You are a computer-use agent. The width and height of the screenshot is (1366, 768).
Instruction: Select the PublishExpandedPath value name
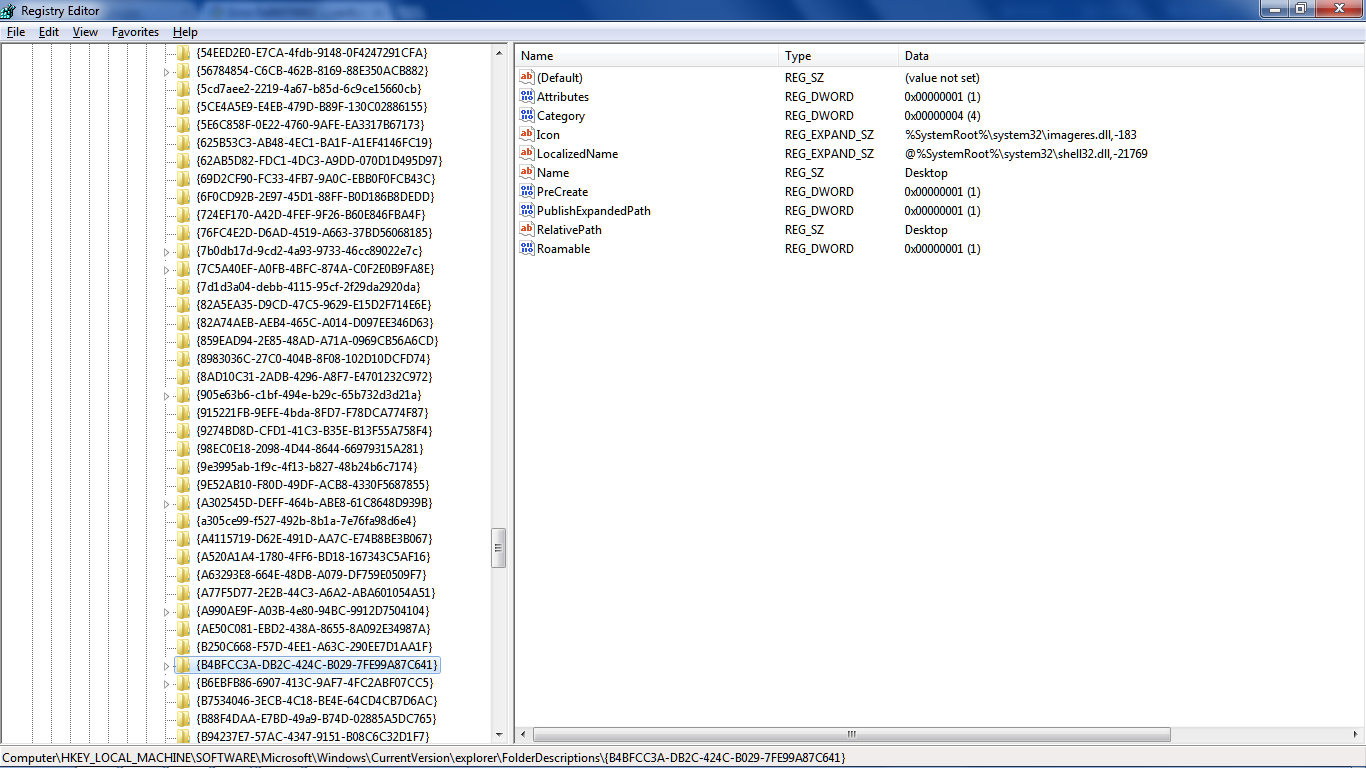594,210
